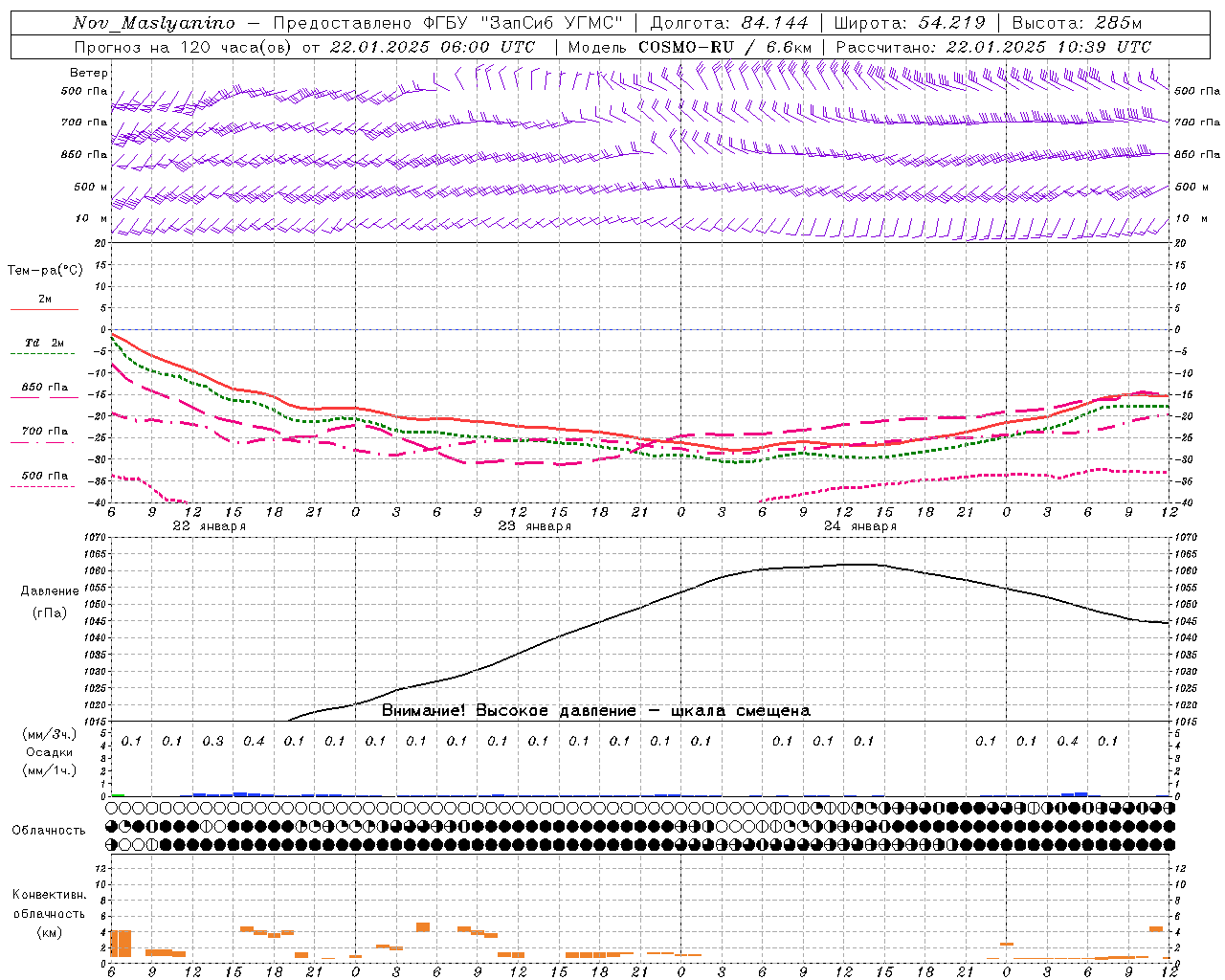Viewport: 1225px width, 980px height.
Task: Click the green precipitation bar at chart start
Action: [x=118, y=794]
